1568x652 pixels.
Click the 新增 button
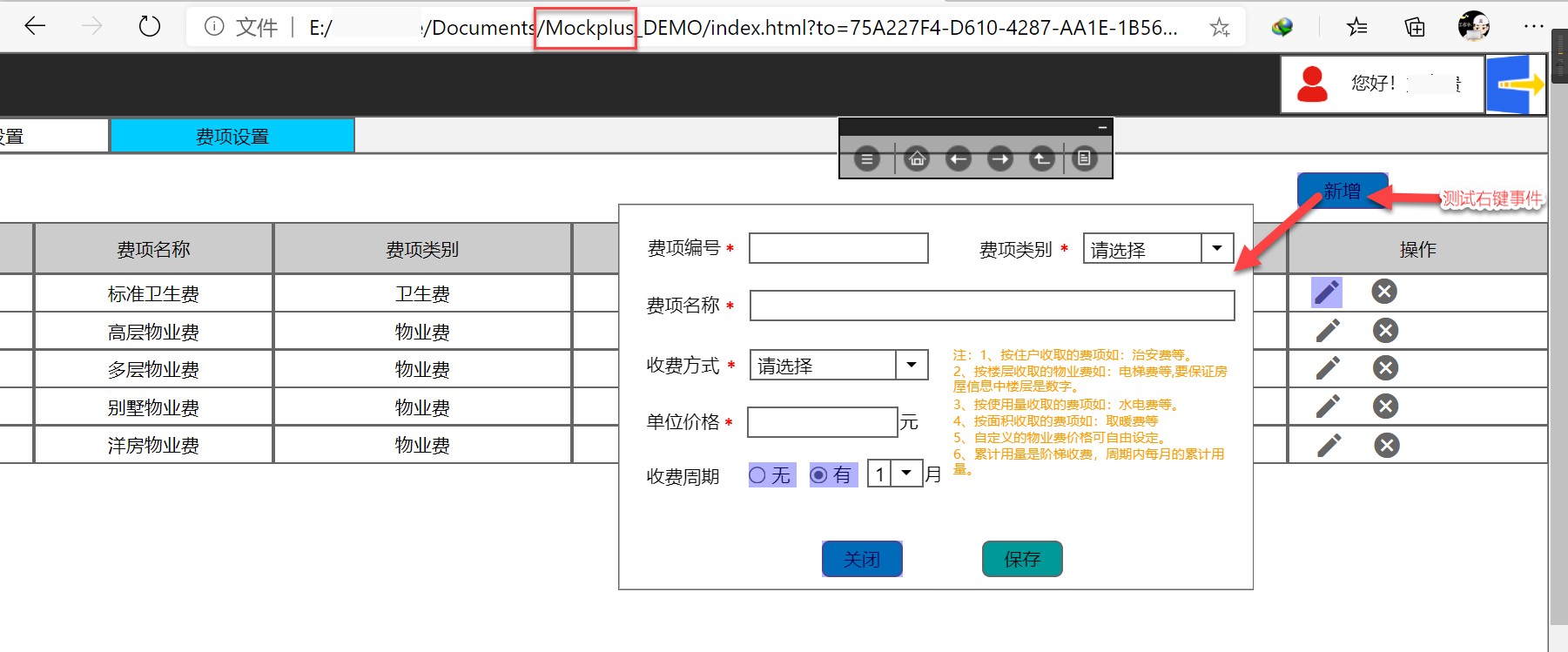click(x=1342, y=191)
